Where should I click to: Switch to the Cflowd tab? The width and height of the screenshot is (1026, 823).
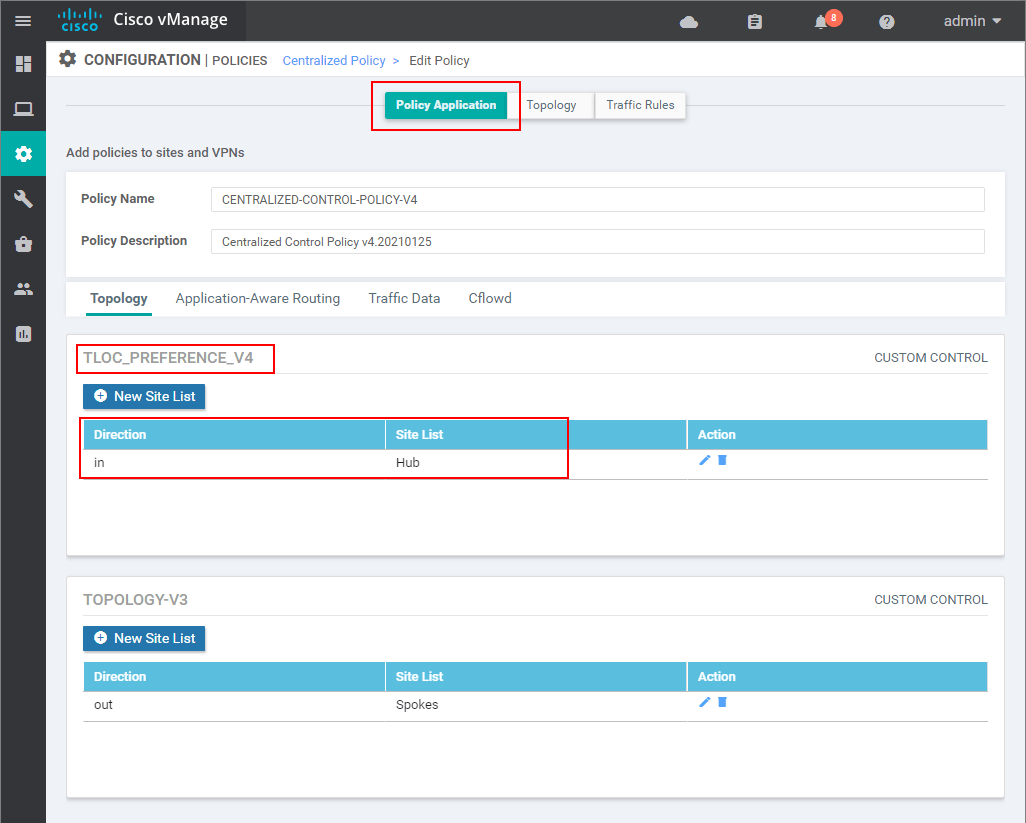click(489, 298)
